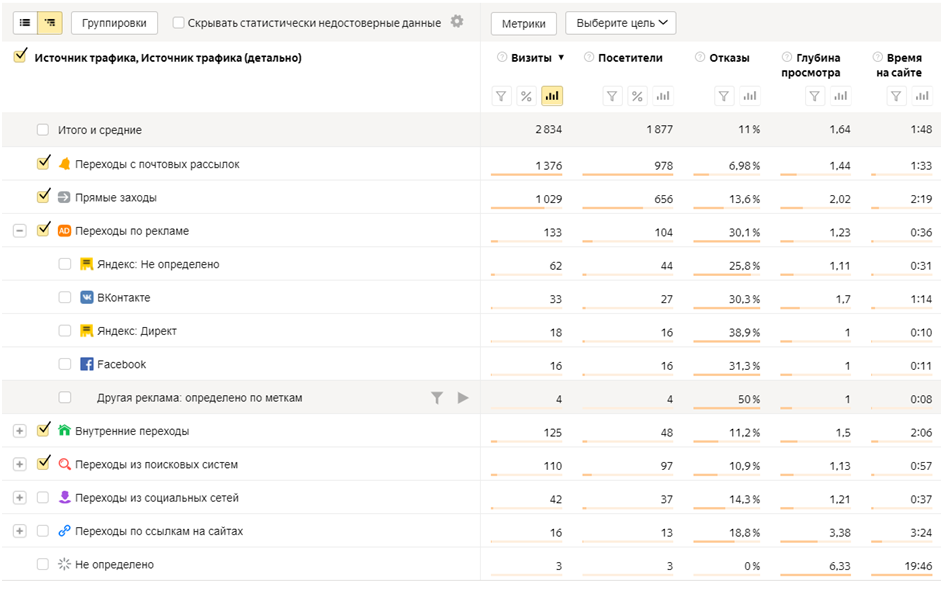Click the play arrow in Другая реклама row

[x=462, y=398]
